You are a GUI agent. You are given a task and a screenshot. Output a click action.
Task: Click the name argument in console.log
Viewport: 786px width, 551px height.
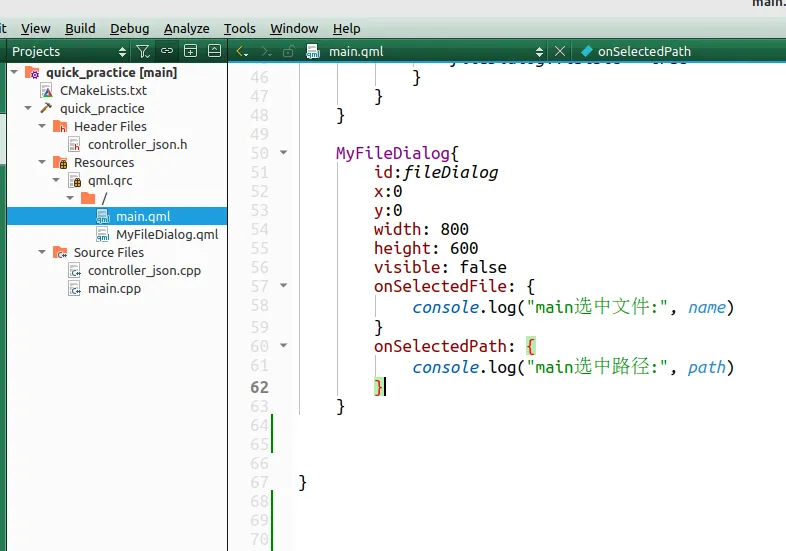coord(706,307)
